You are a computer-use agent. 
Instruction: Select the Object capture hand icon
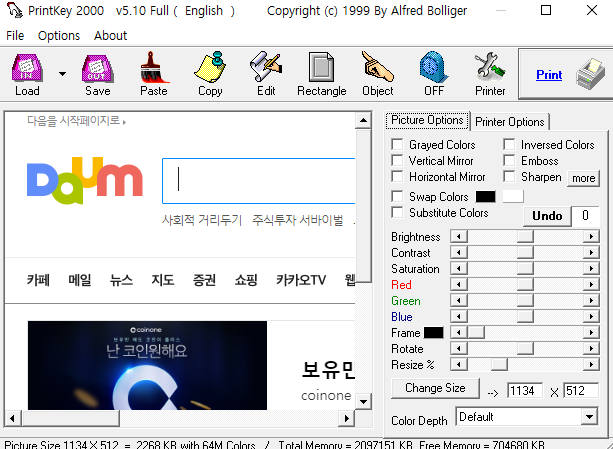click(377, 67)
